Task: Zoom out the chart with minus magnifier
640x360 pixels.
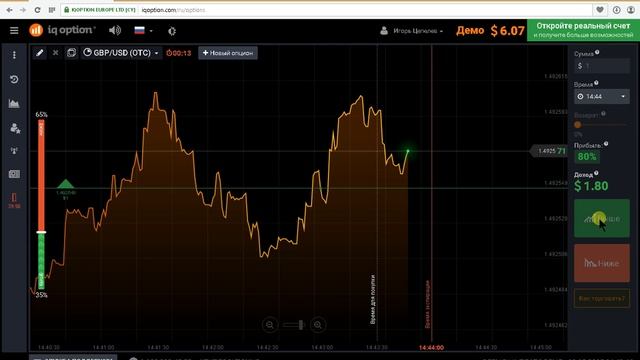Action: click(270, 325)
